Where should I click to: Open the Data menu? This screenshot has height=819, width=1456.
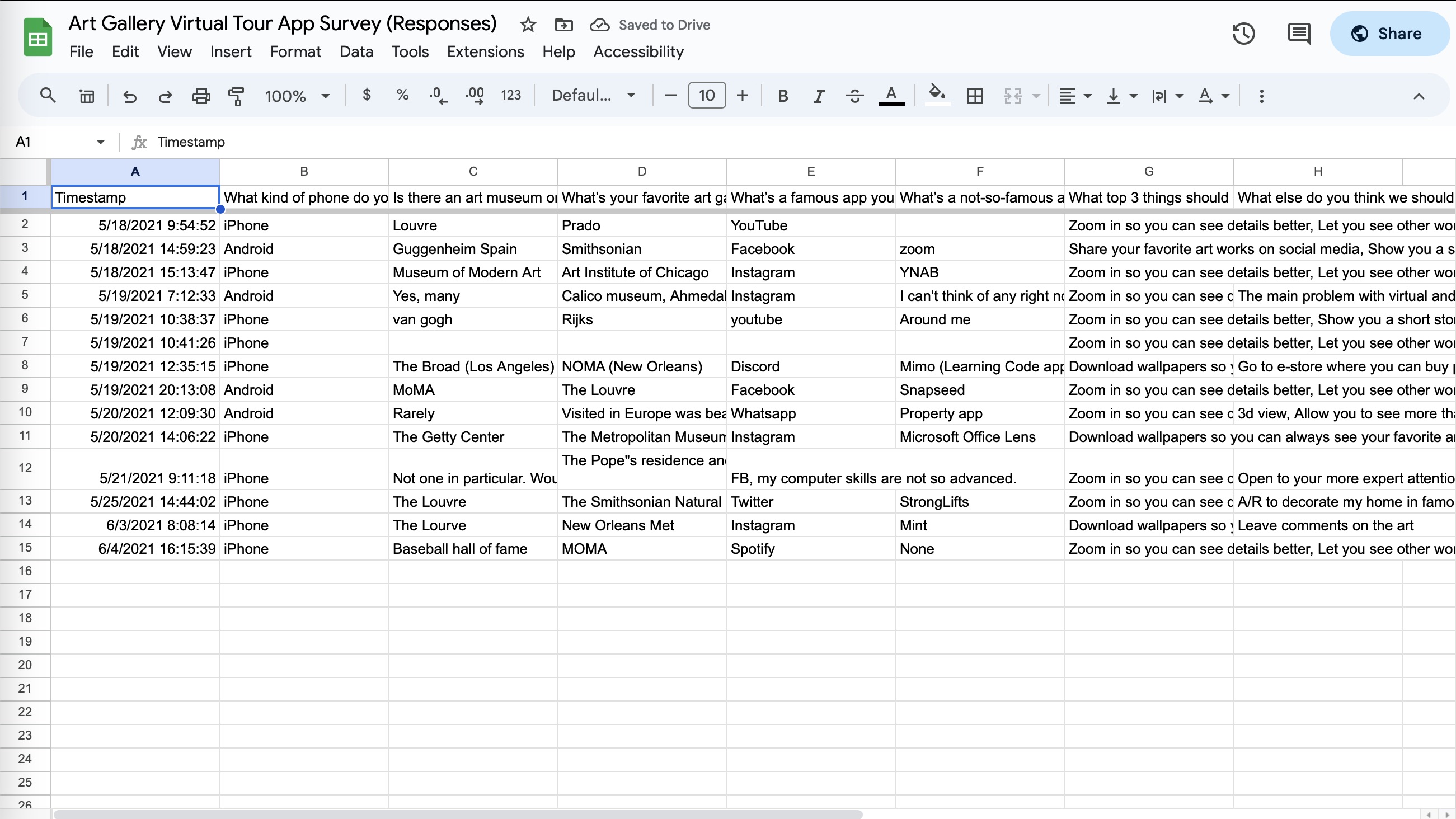click(x=356, y=51)
